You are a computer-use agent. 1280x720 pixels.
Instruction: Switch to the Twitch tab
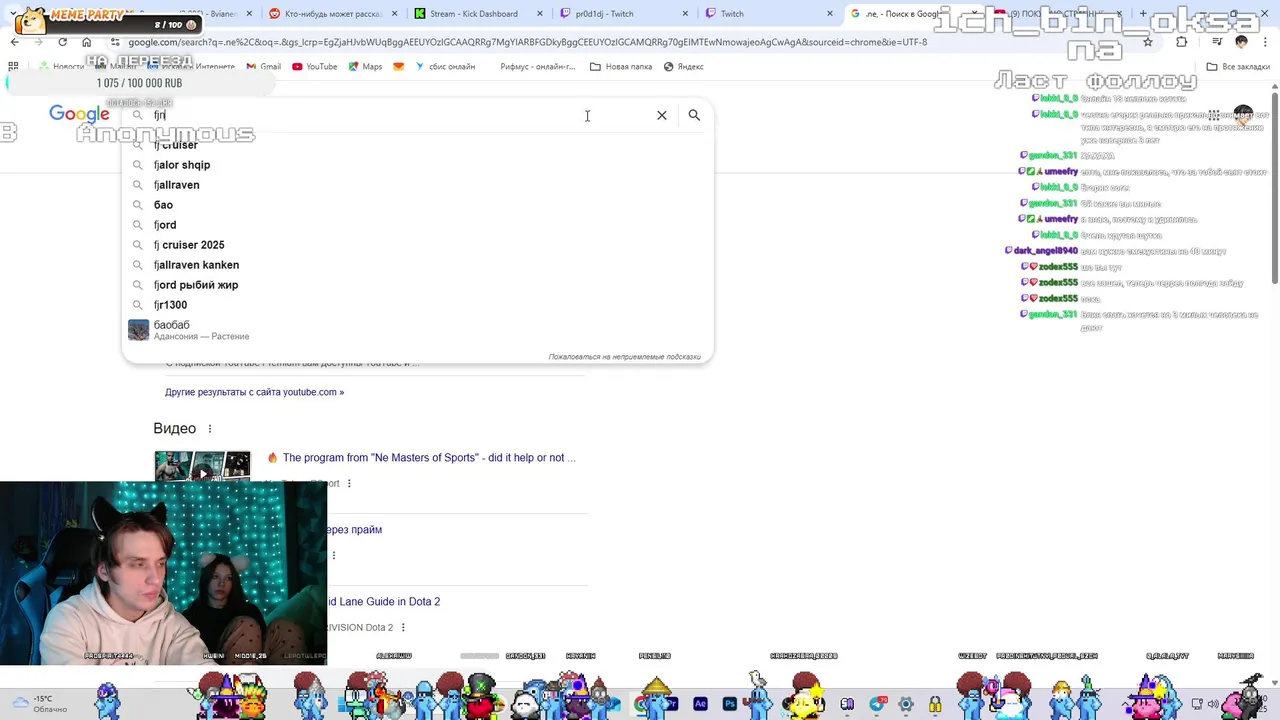pyautogui.click(x=770, y=14)
